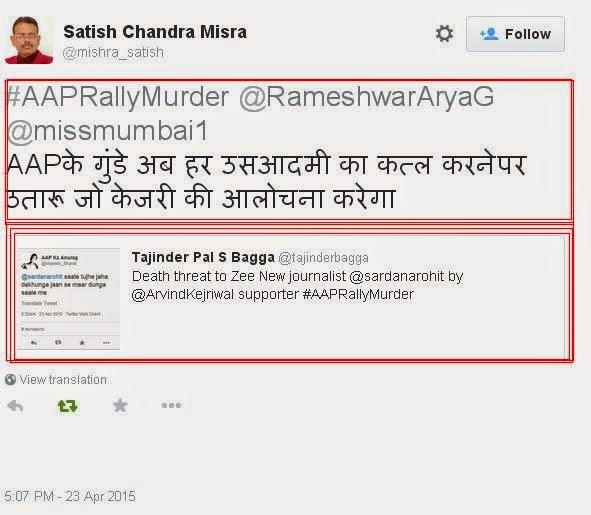Image resolution: width=591 pixels, height=515 pixels.
Task: Open Satish Chandra Misra's profile photo
Action: click(x=29, y=40)
